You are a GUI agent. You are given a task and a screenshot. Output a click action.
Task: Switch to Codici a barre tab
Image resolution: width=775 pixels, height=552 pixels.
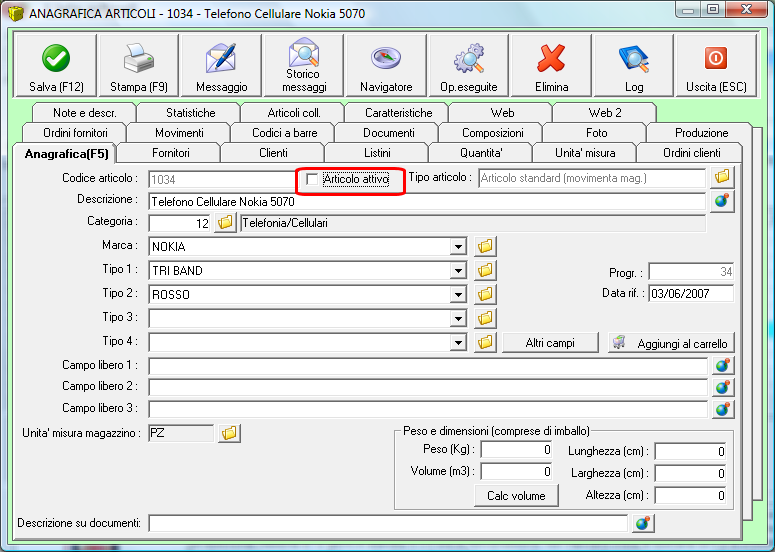[x=284, y=132]
